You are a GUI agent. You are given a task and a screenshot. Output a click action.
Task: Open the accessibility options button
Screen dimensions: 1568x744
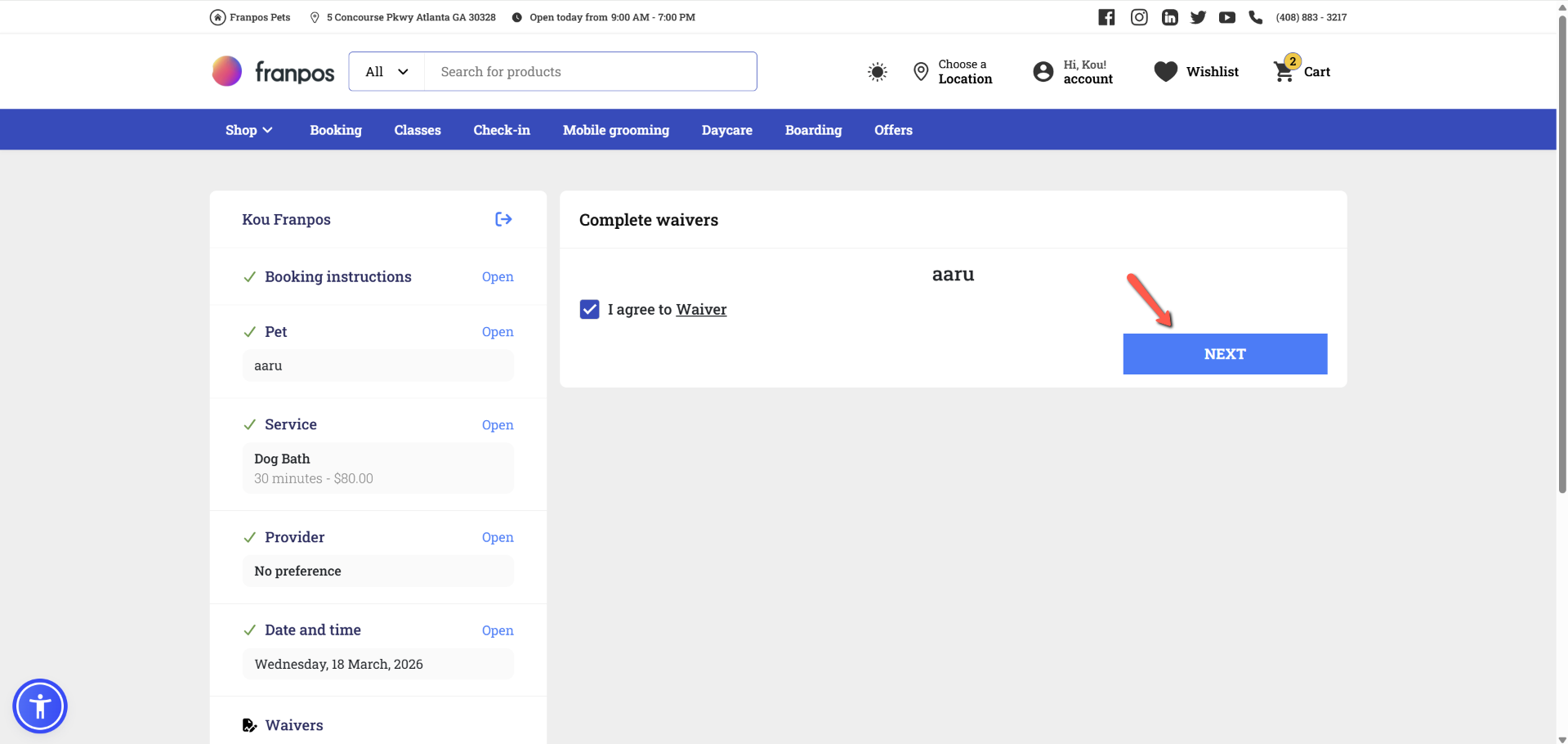coord(40,706)
